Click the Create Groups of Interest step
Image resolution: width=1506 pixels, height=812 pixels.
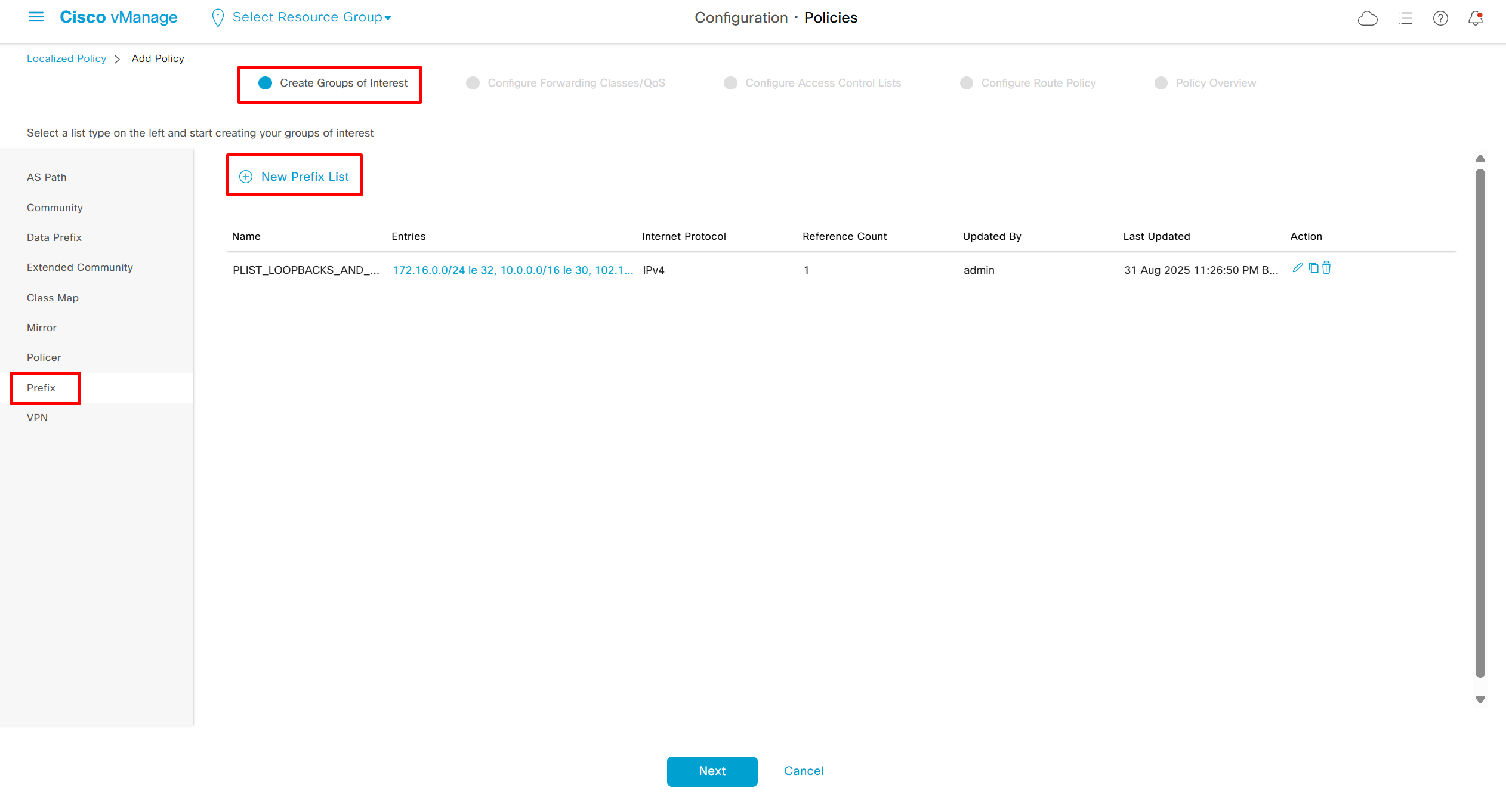coord(343,83)
